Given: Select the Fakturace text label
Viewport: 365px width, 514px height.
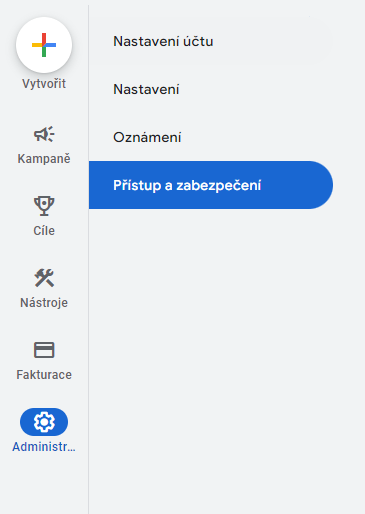Looking at the screenshot, I should click(44, 375).
